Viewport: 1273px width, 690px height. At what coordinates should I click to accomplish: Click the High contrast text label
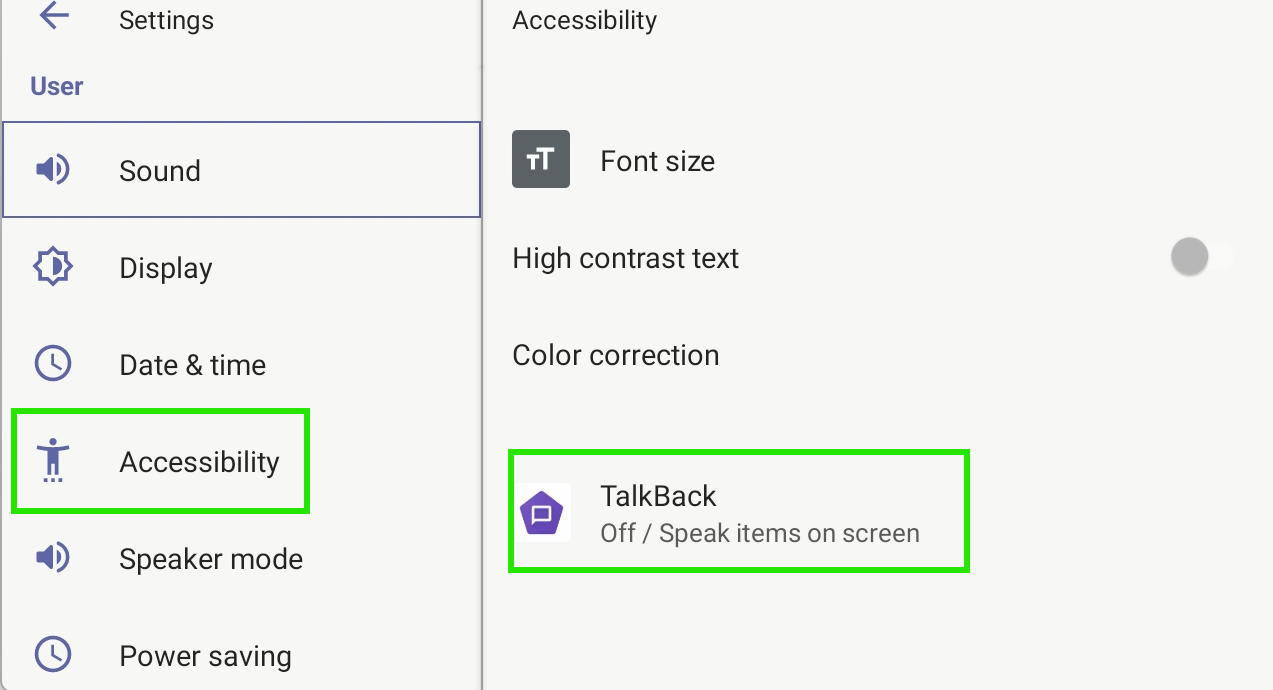[625, 258]
